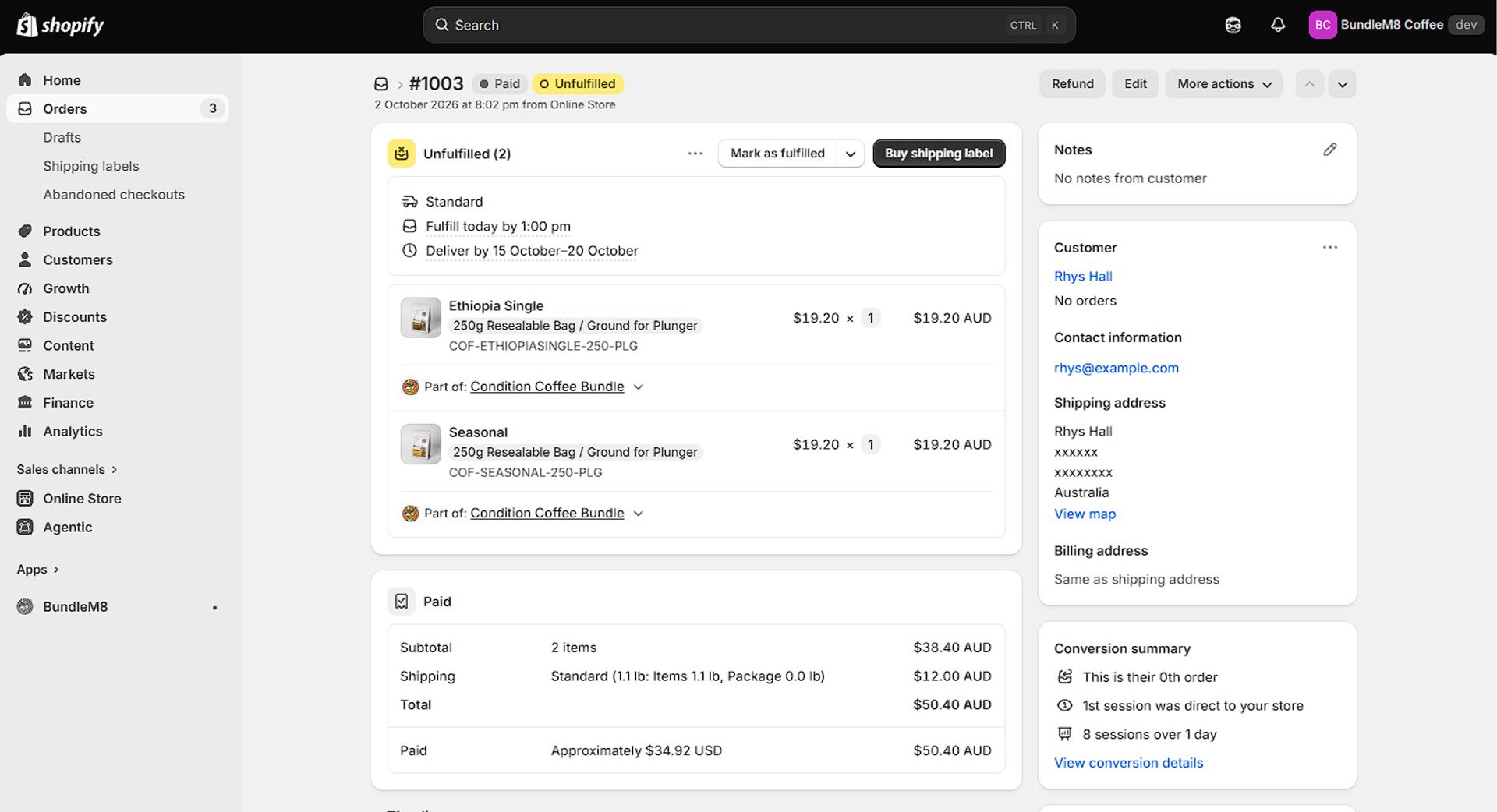Edit the order notes with pencil icon
1497x812 pixels.
(1330, 150)
